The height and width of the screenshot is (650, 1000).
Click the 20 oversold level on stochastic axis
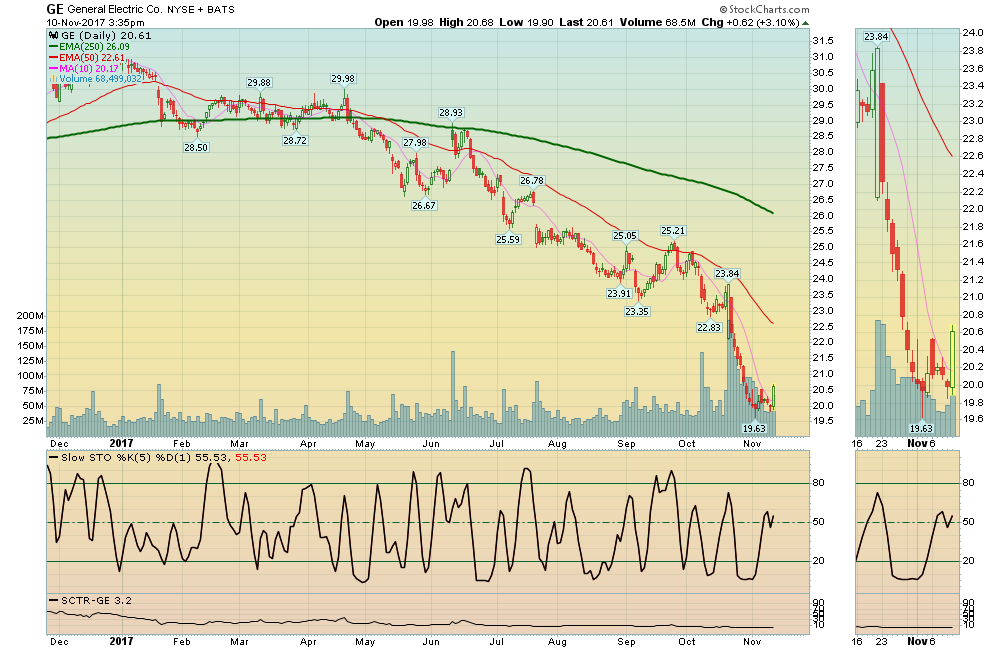[818, 561]
